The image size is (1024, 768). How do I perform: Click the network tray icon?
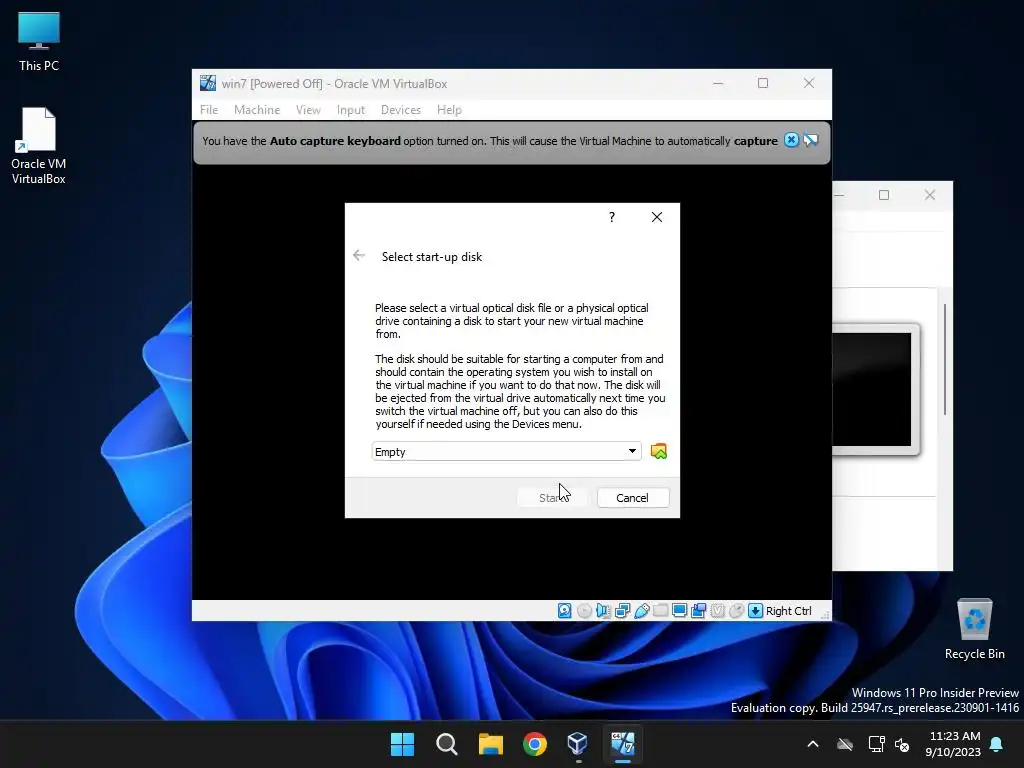876,744
